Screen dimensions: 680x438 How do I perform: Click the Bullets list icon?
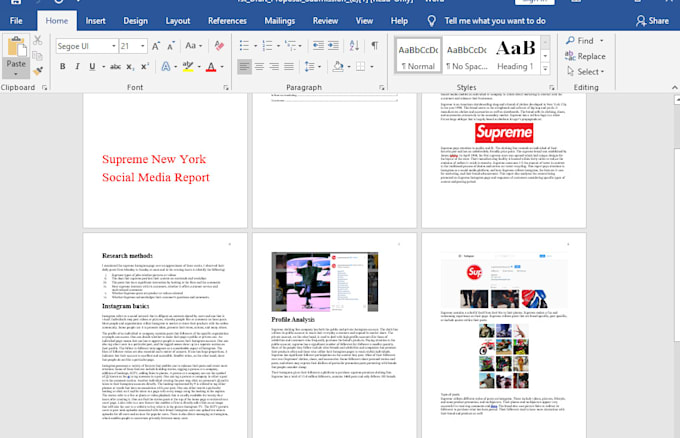click(245, 45)
